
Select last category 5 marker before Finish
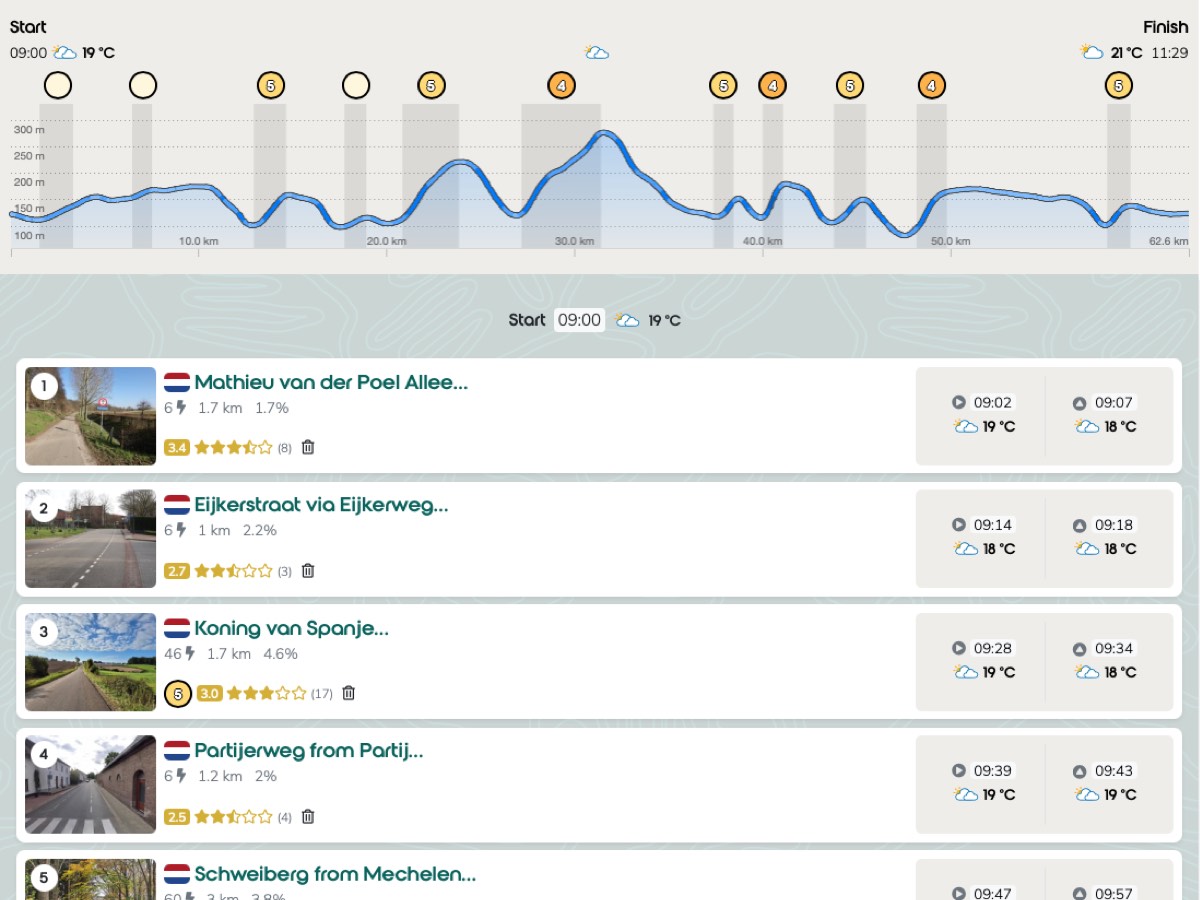click(x=1118, y=86)
